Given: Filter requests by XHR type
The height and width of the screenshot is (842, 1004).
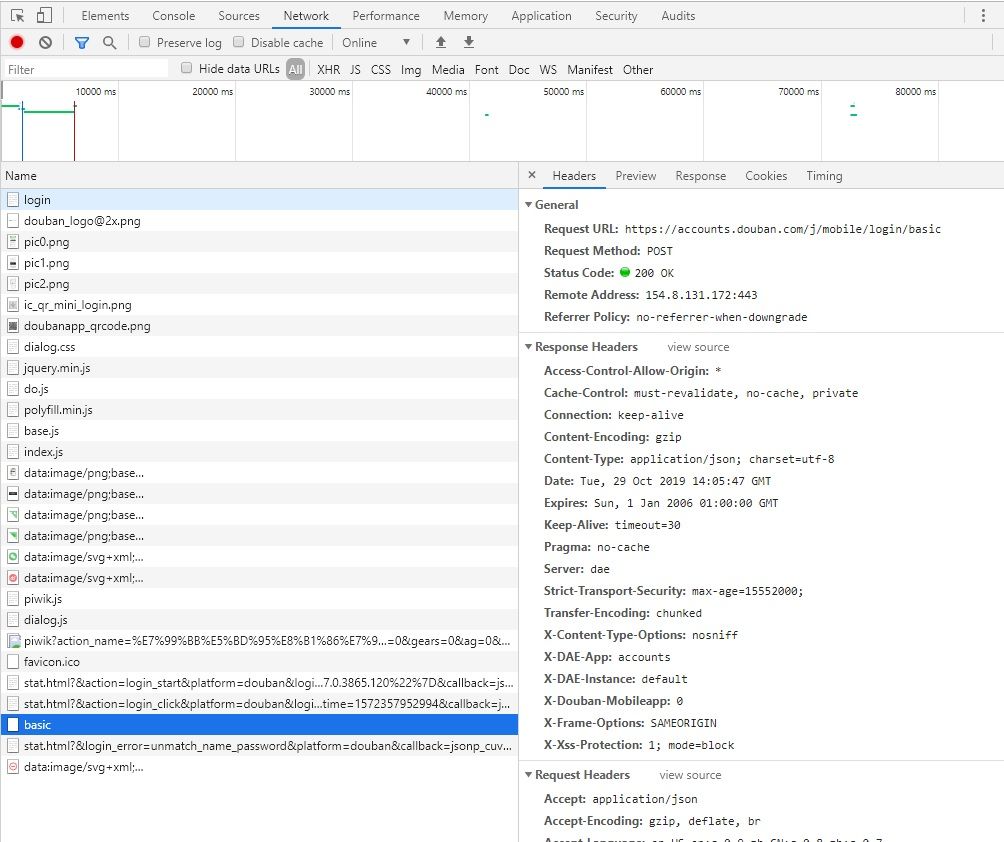Looking at the screenshot, I should pos(328,69).
